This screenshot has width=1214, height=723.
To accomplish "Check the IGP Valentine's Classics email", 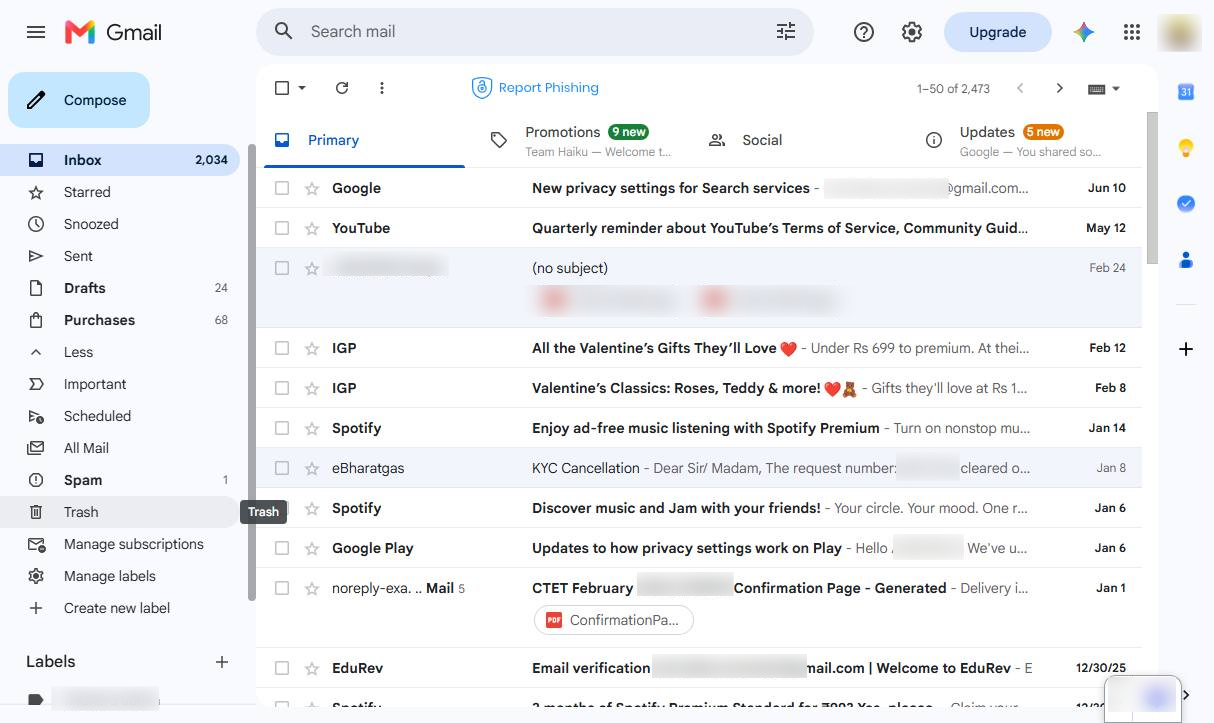I will (x=282, y=388).
